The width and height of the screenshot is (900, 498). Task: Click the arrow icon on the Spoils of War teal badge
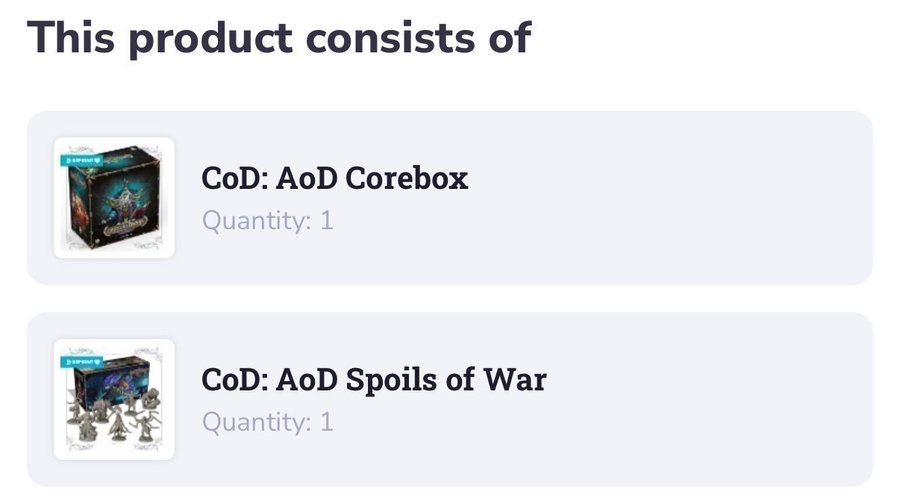pos(66,360)
